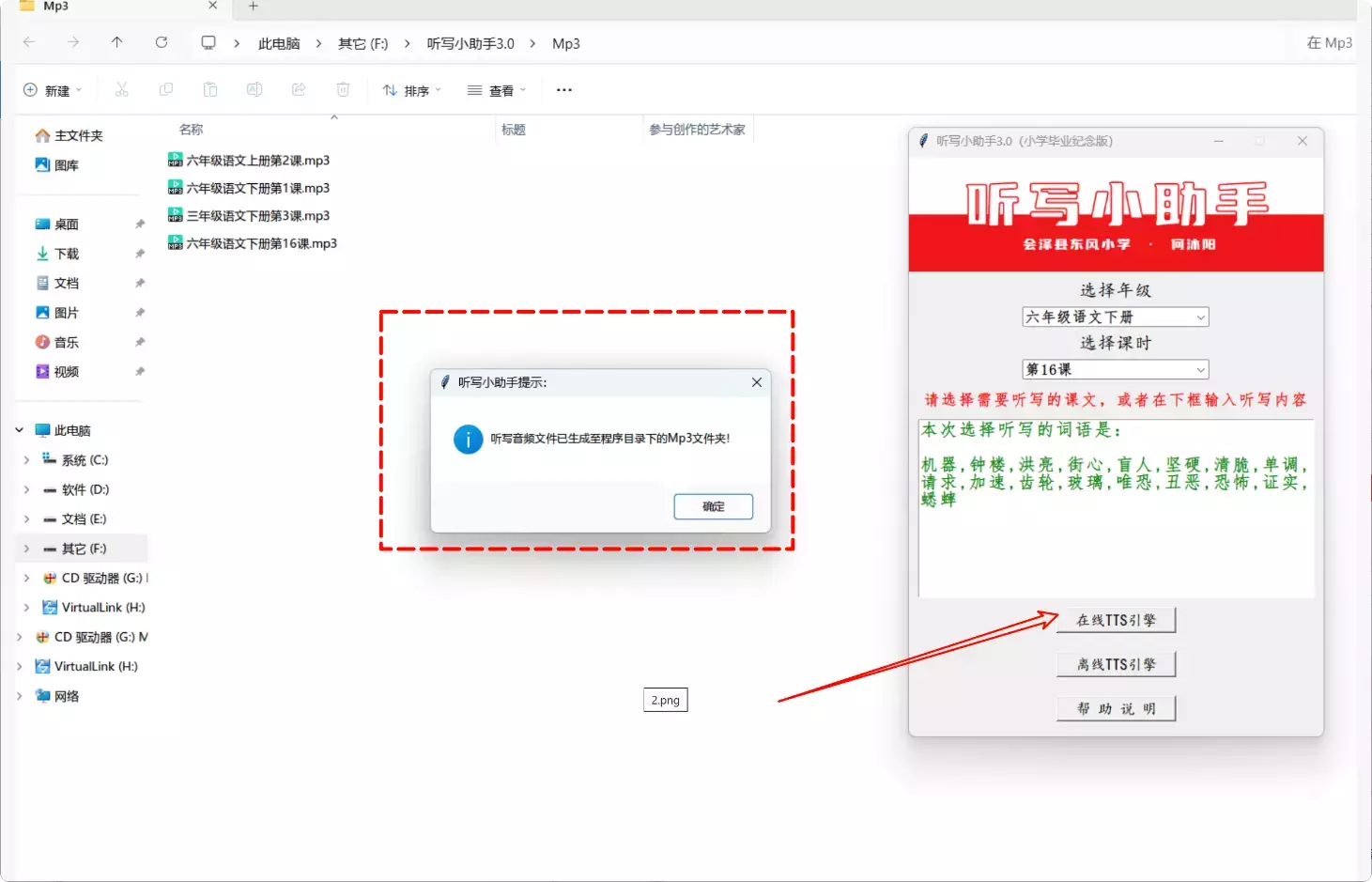Open the 排序 sorting dropdown
1372x882 pixels.
[411, 89]
